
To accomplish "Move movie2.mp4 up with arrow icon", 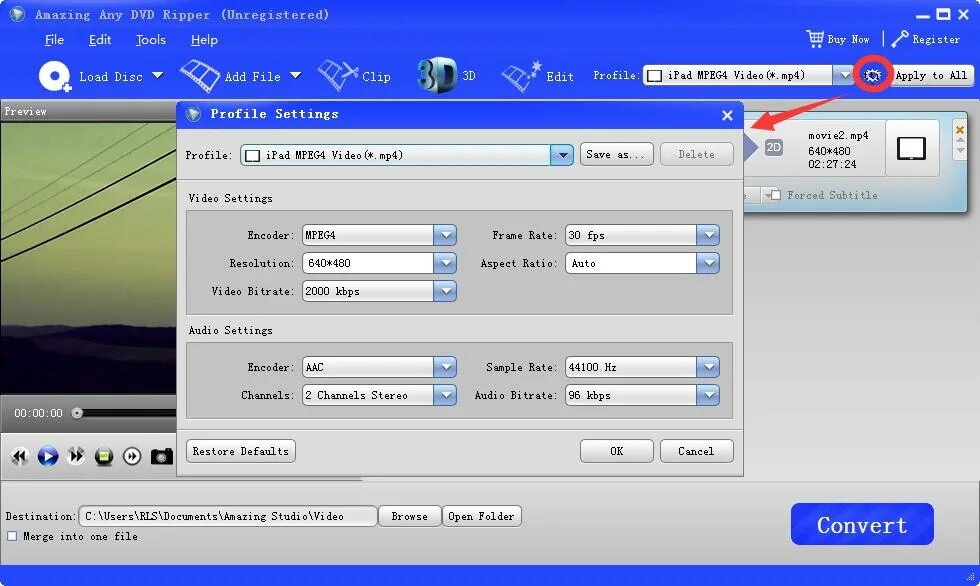I will 960,141.
